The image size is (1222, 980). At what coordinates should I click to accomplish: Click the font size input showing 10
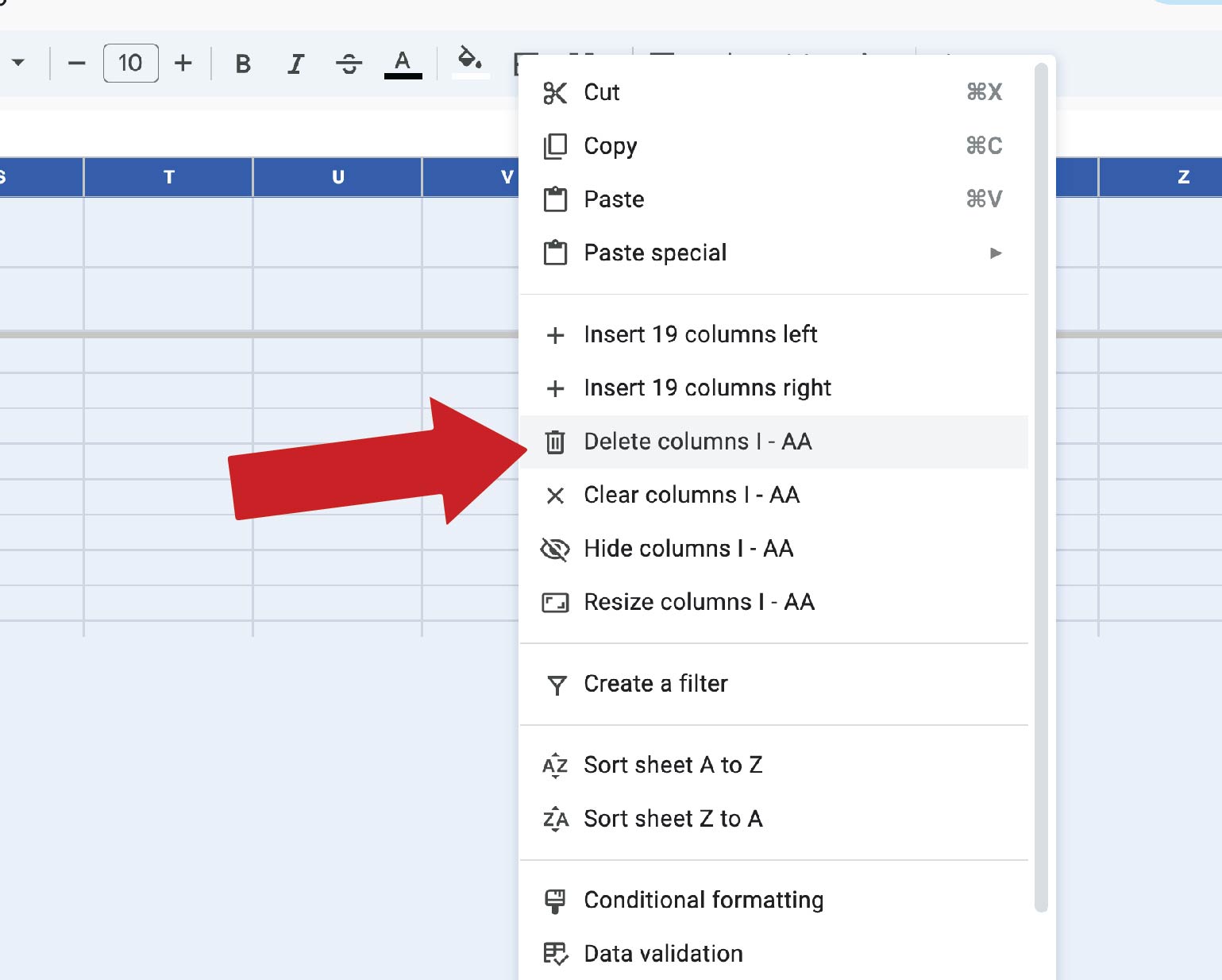click(x=130, y=64)
